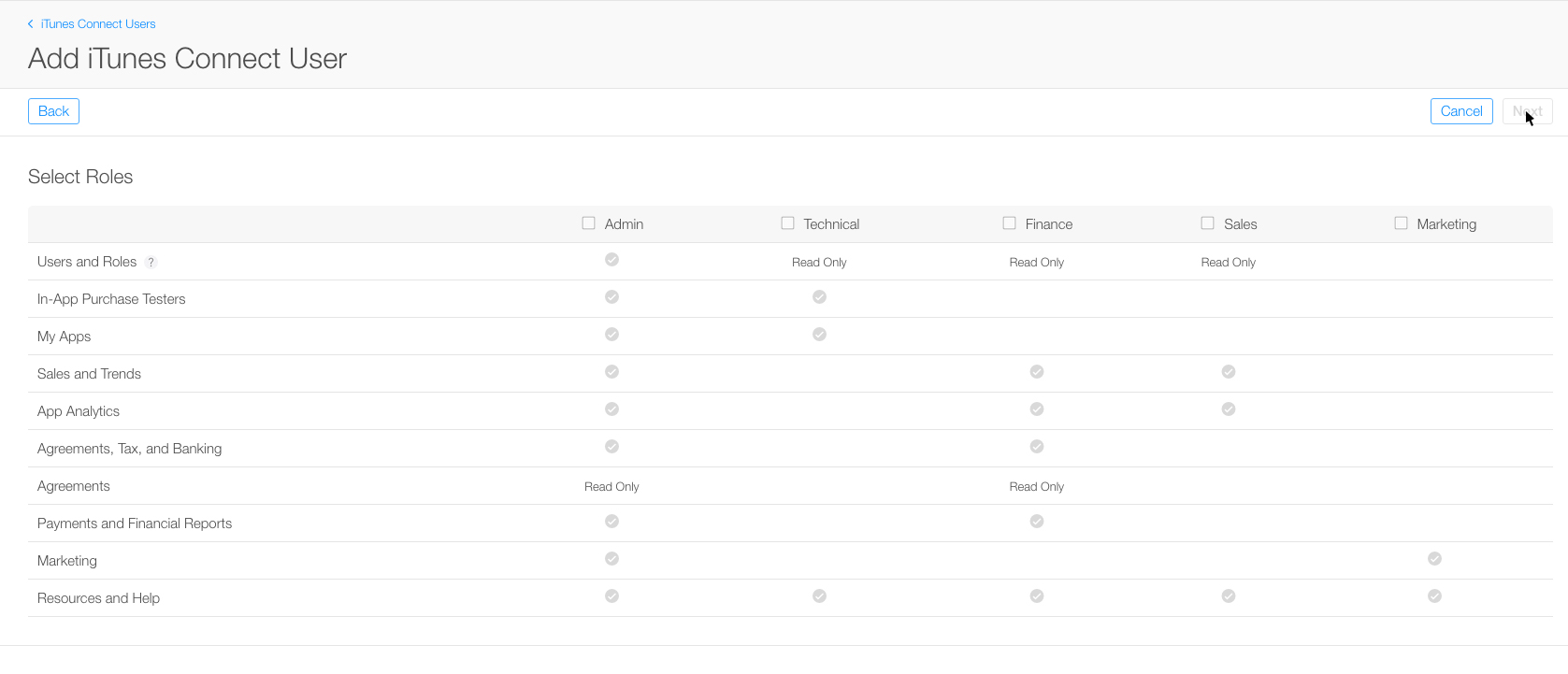The height and width of the screenshot is (674, 1568).
Task: Click the Admin checkmark for Sales and Trends
Action: (x=611, y=371)
